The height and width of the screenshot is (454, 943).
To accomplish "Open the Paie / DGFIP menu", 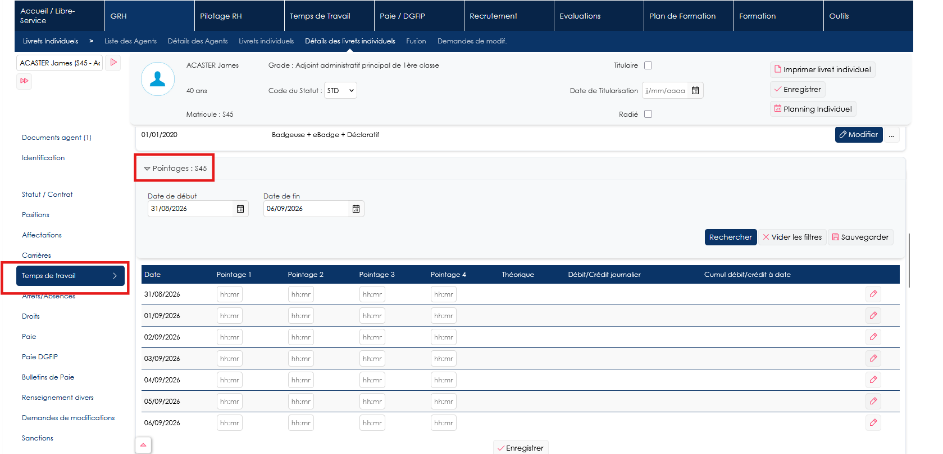I will point(419,16).
